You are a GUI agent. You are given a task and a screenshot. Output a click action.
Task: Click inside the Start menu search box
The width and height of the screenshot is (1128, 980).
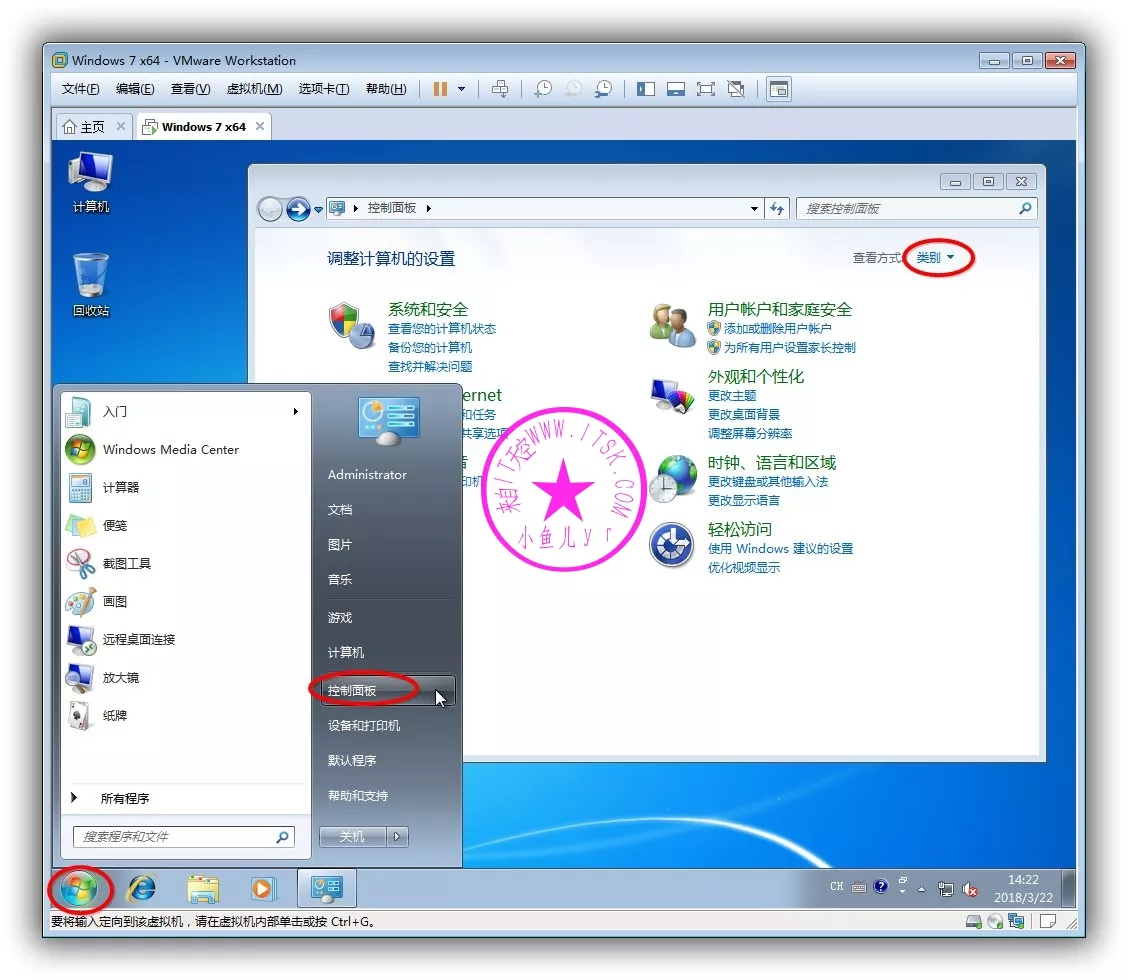[183, 836]
